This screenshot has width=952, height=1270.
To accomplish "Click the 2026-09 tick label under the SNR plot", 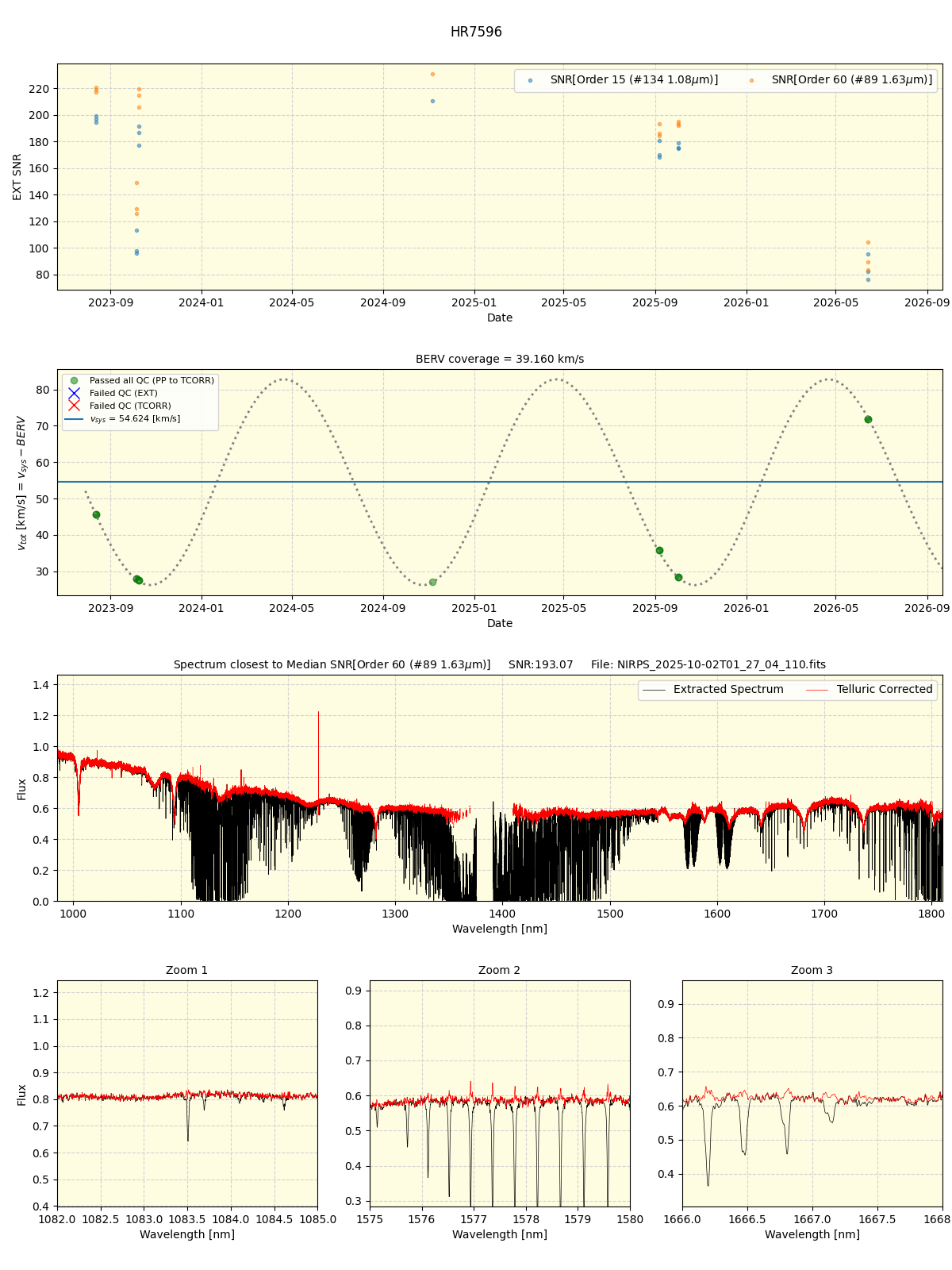I will click(927, 302).
